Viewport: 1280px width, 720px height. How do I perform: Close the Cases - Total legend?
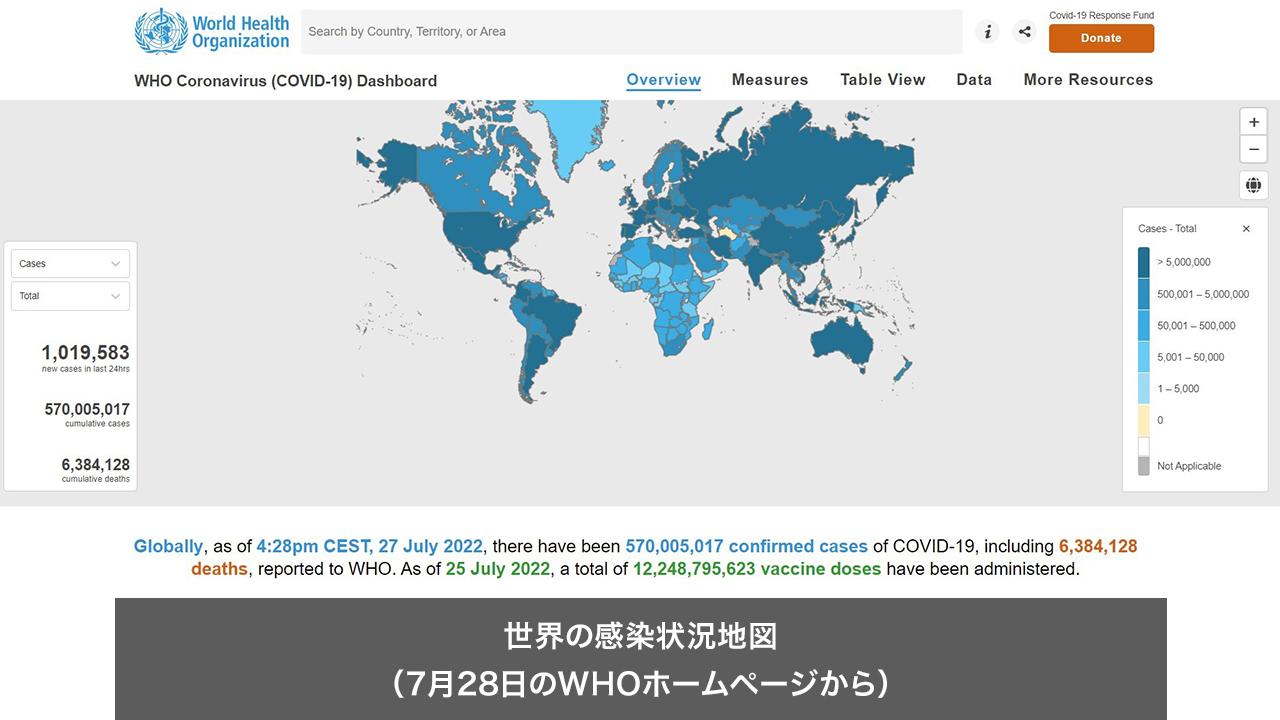tap(1246, 229)
